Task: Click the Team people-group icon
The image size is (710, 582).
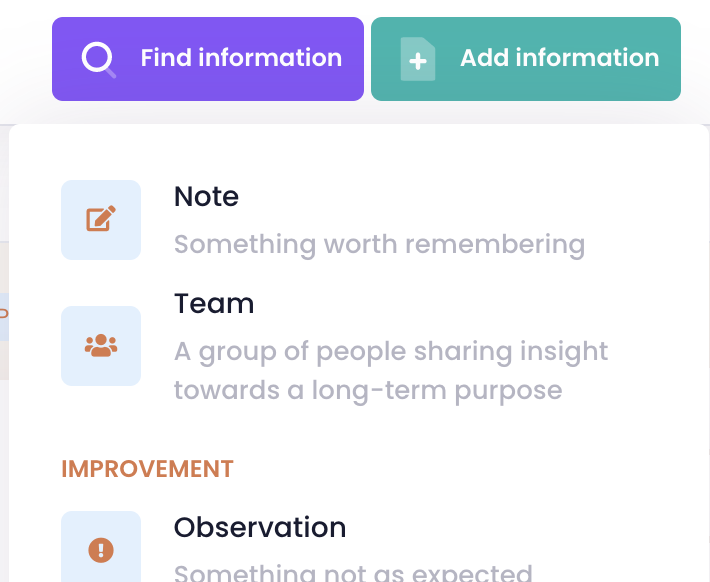Action: (101, 345)
